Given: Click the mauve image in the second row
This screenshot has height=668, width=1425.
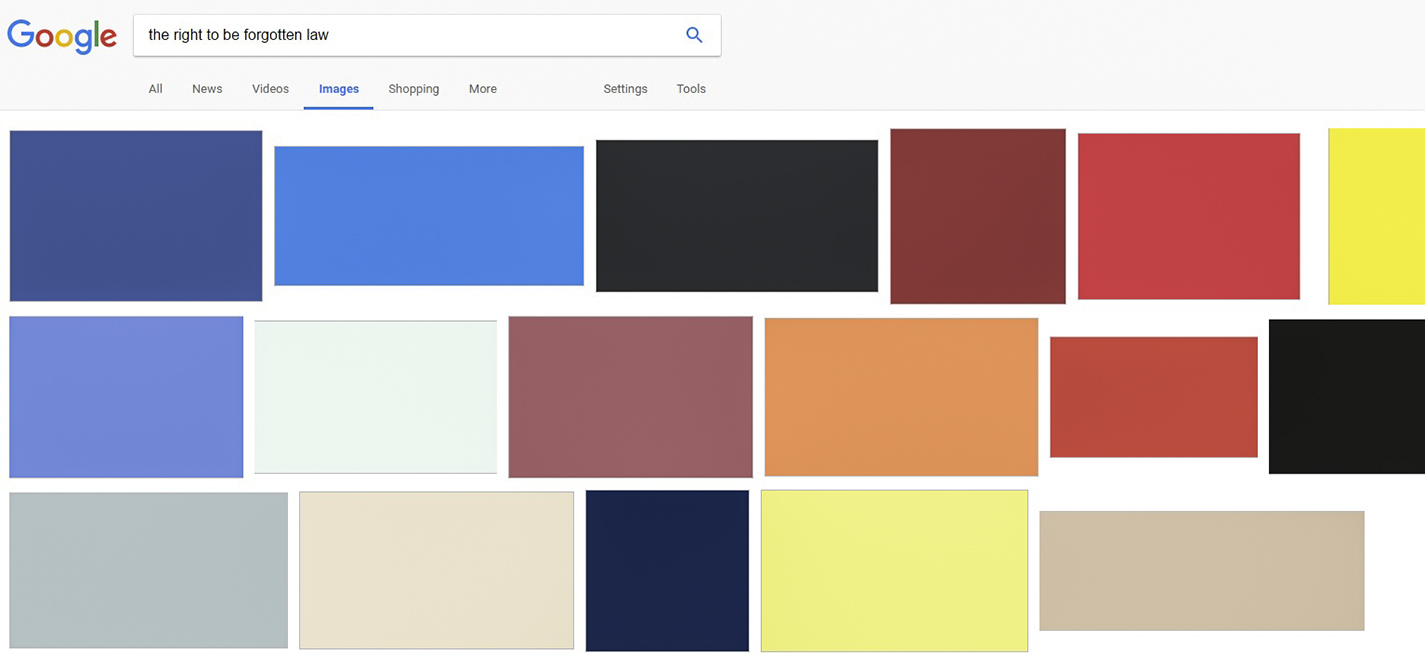Looking at the screenshot, I should pyautogui.click(x=630, y=397).
